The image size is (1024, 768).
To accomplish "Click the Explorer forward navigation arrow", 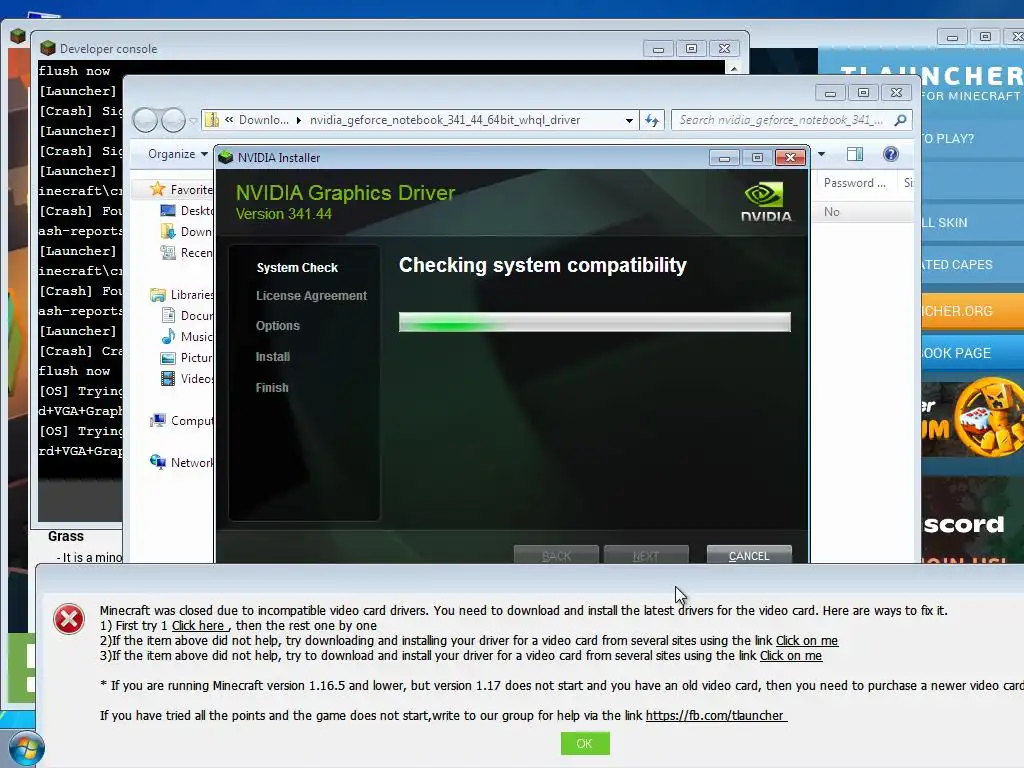I will pyautogui.click(x=173, y=120).
